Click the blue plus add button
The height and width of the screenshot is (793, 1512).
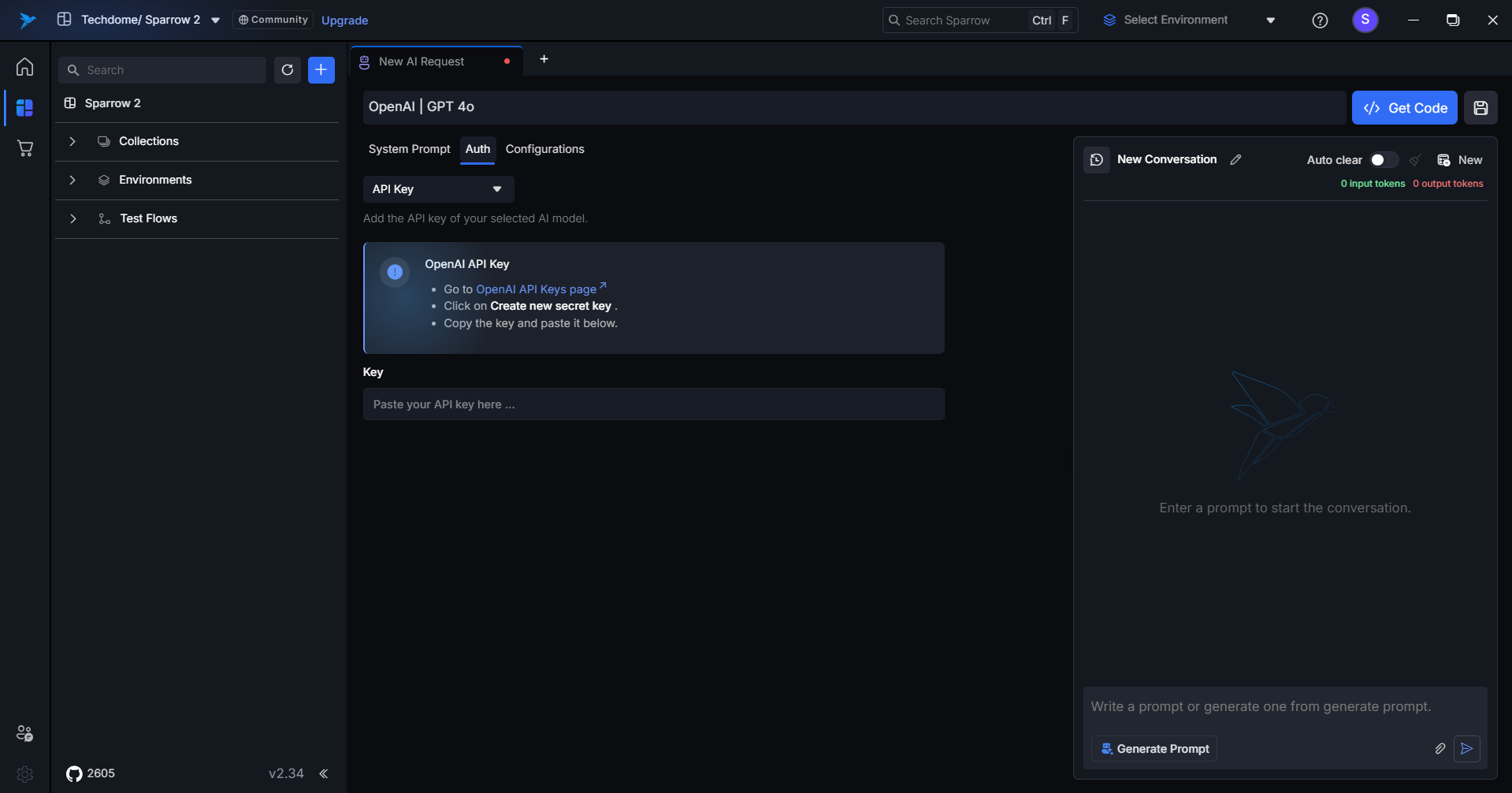point(321,70)
